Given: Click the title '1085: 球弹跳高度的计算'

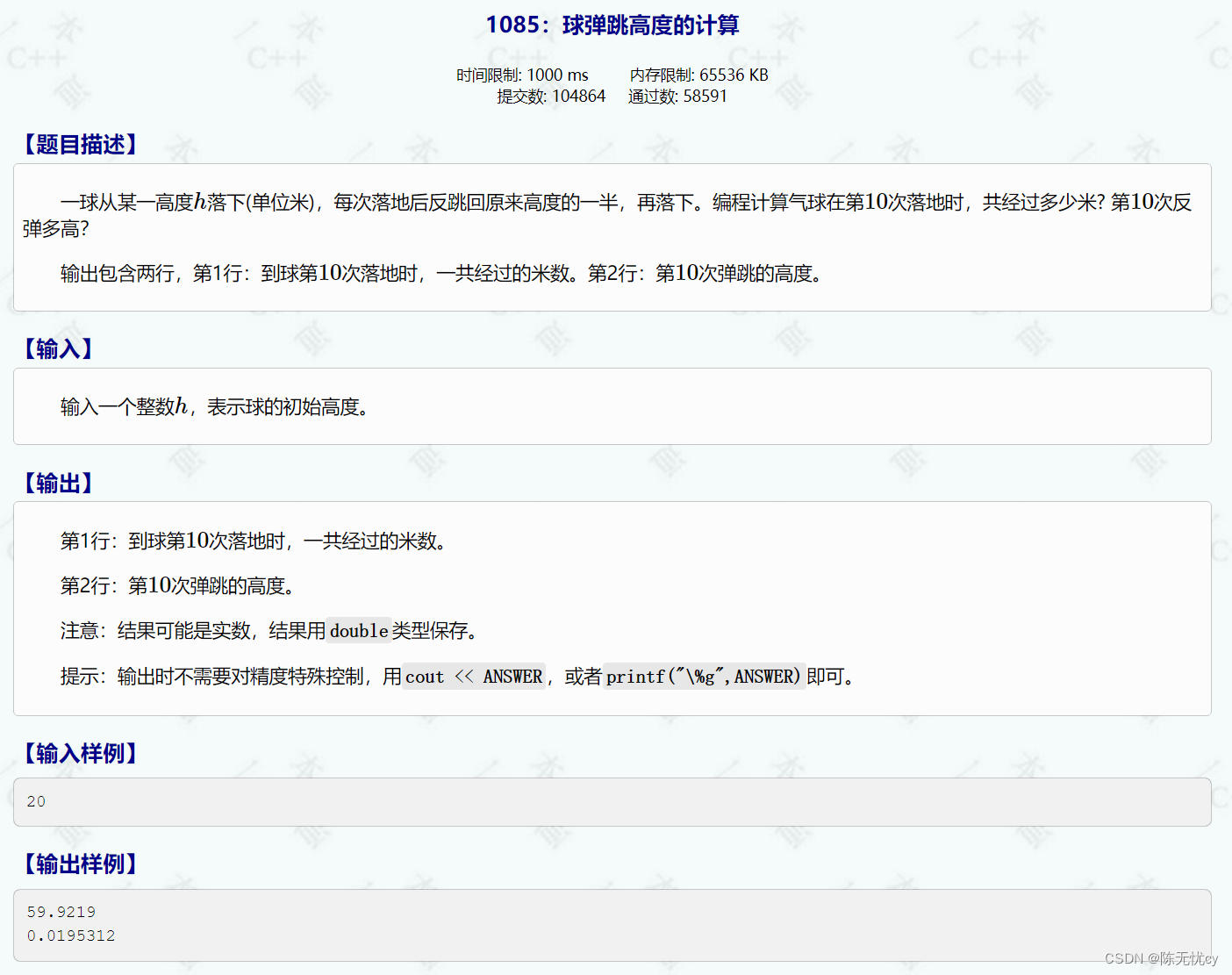Looking at the screenshot, I should click(612, 25).
